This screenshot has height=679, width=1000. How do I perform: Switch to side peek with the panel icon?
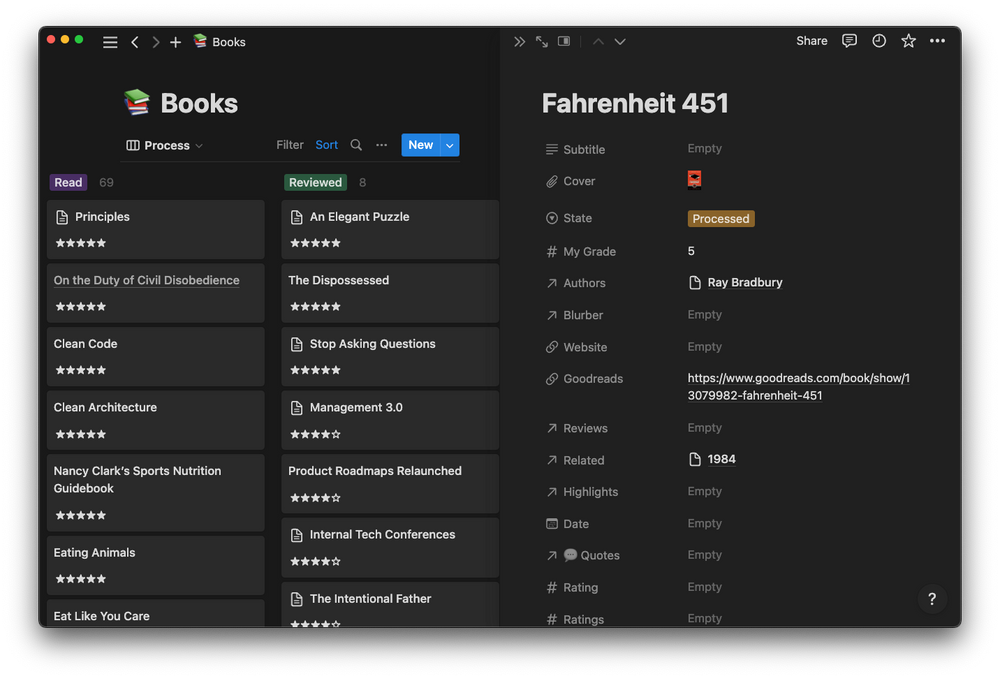[x=563, y=41]
